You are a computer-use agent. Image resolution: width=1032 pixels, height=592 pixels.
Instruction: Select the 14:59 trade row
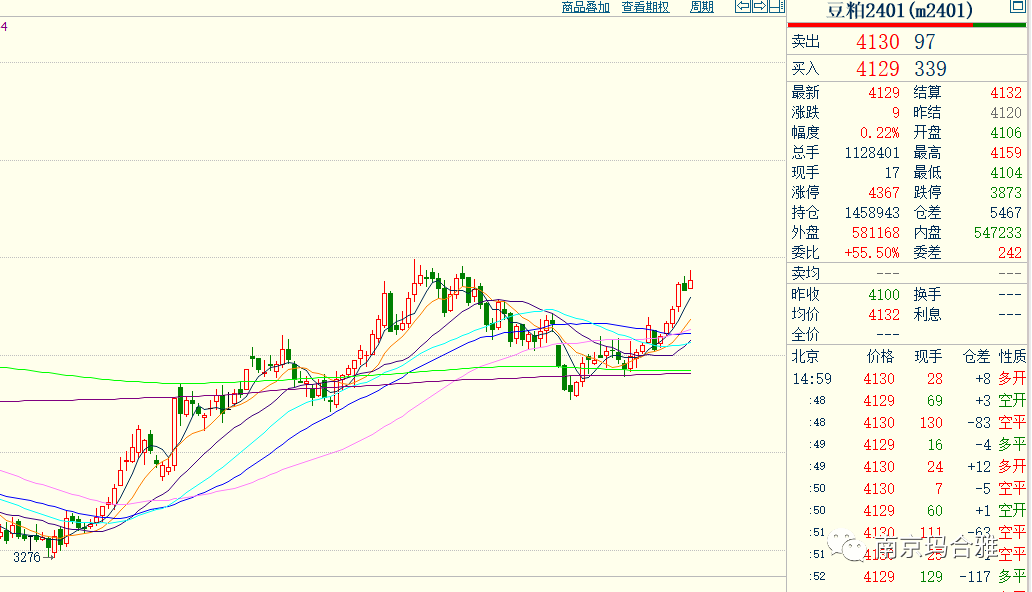click(909, 379)
